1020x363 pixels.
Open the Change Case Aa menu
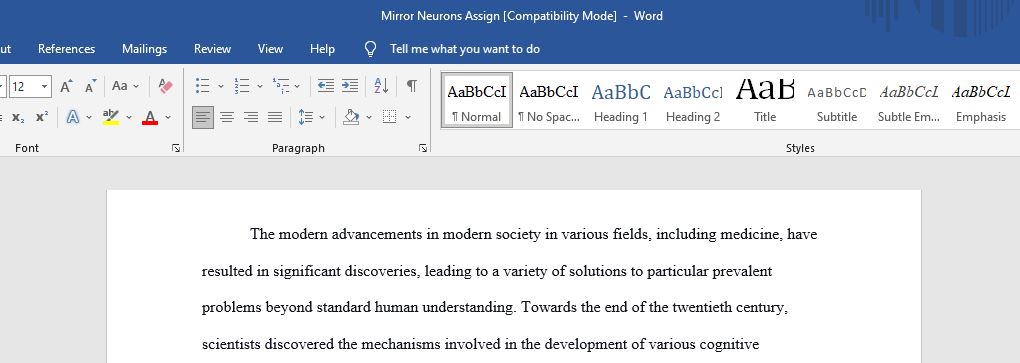[x=125, y=86]
